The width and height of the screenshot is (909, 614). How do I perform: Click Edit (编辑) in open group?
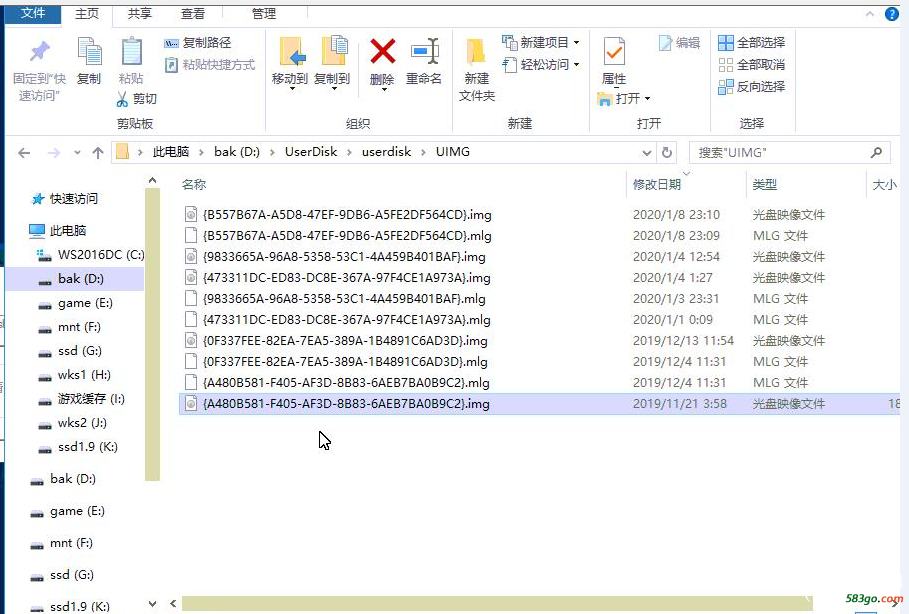pos(679,42)
